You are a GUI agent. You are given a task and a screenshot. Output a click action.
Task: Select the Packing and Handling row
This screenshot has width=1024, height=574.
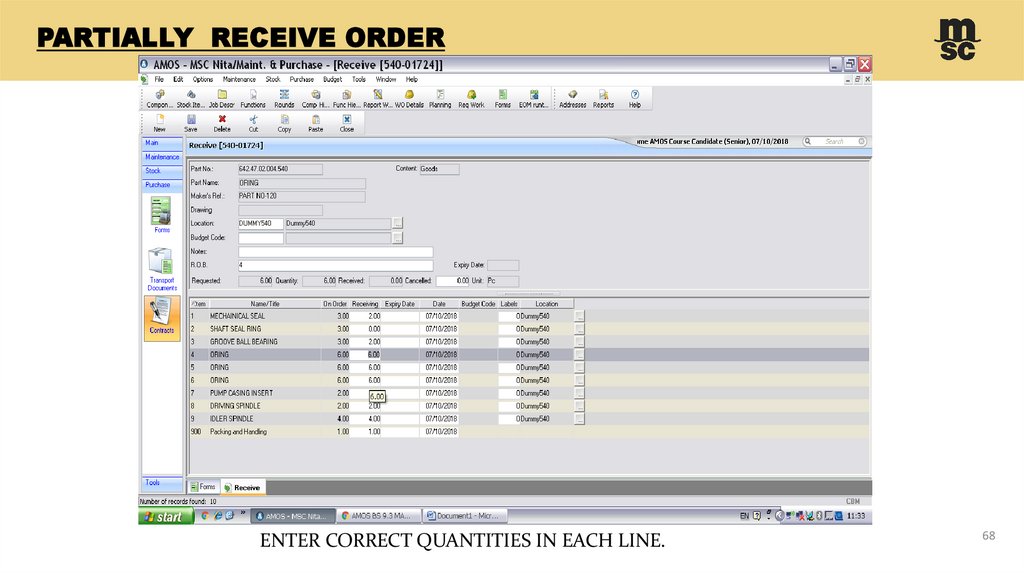pos(529,432)
